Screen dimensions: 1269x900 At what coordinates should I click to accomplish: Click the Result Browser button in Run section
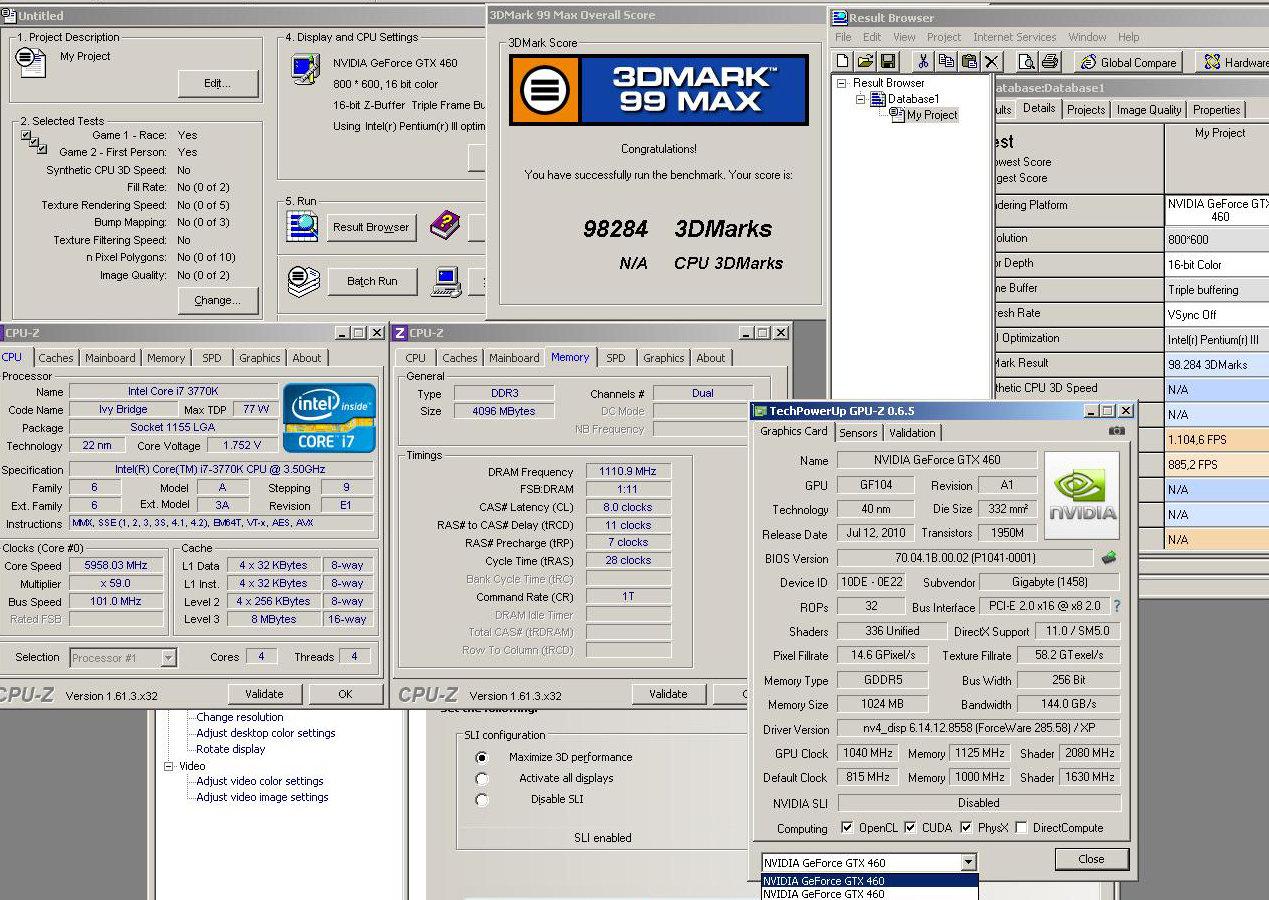point(371,227)
